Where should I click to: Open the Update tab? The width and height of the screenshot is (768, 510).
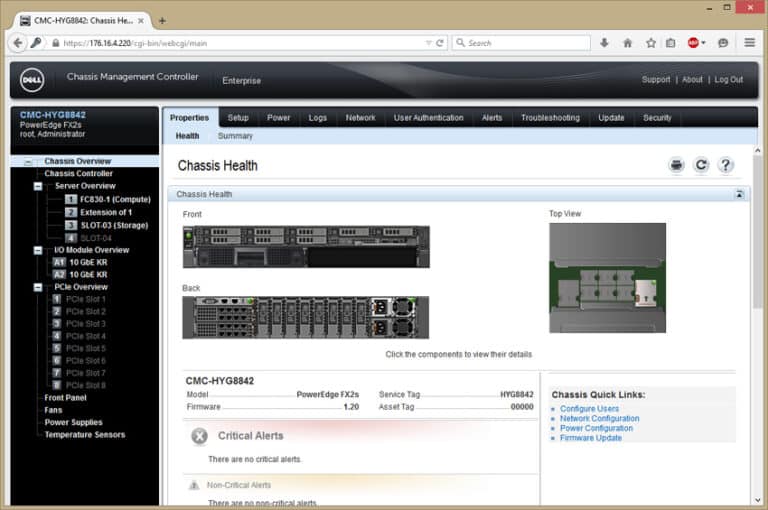tap(611, 118)
